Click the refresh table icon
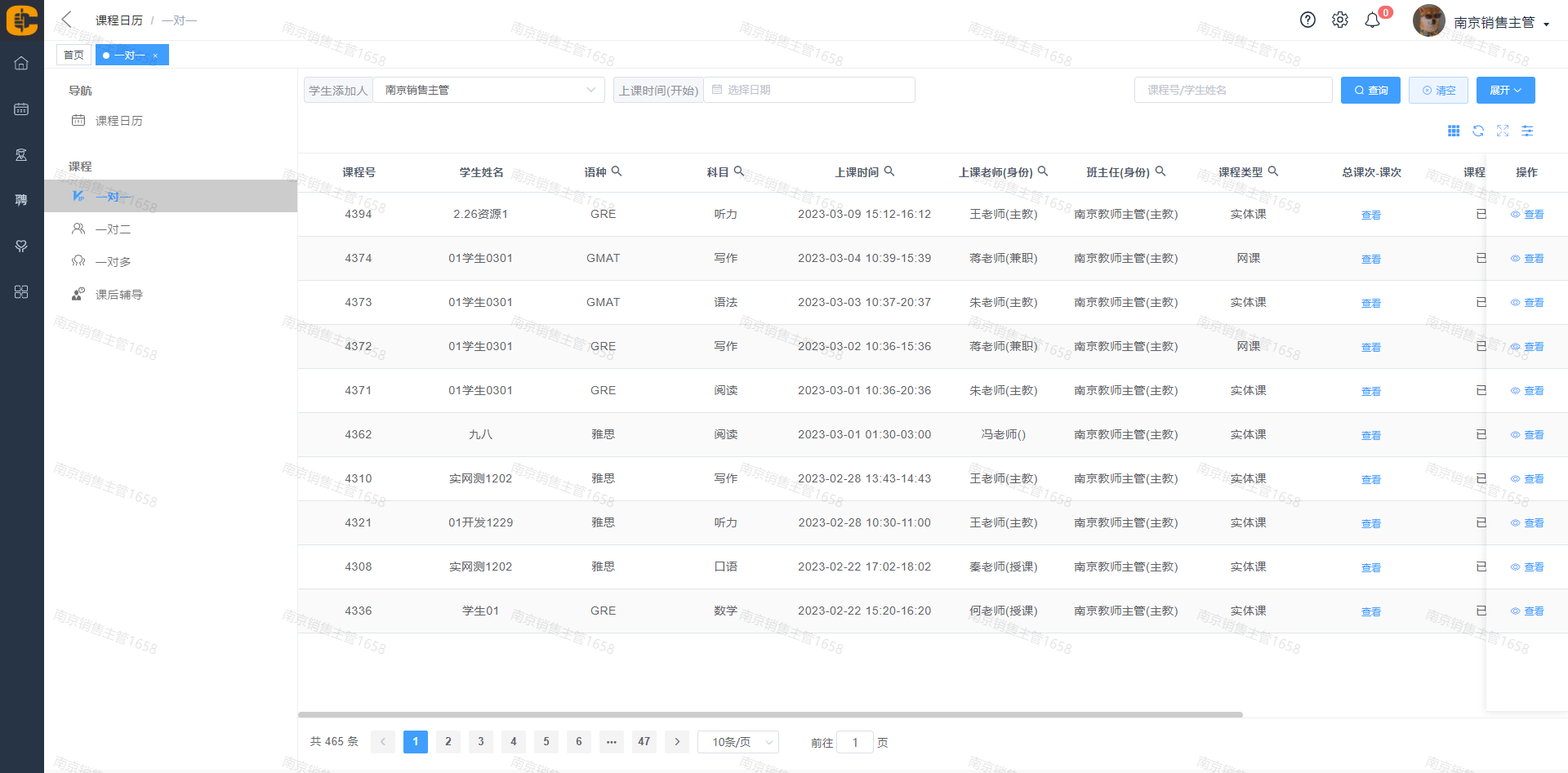Viewport: 1568px width, 773px height. [x=1478, y=131]
